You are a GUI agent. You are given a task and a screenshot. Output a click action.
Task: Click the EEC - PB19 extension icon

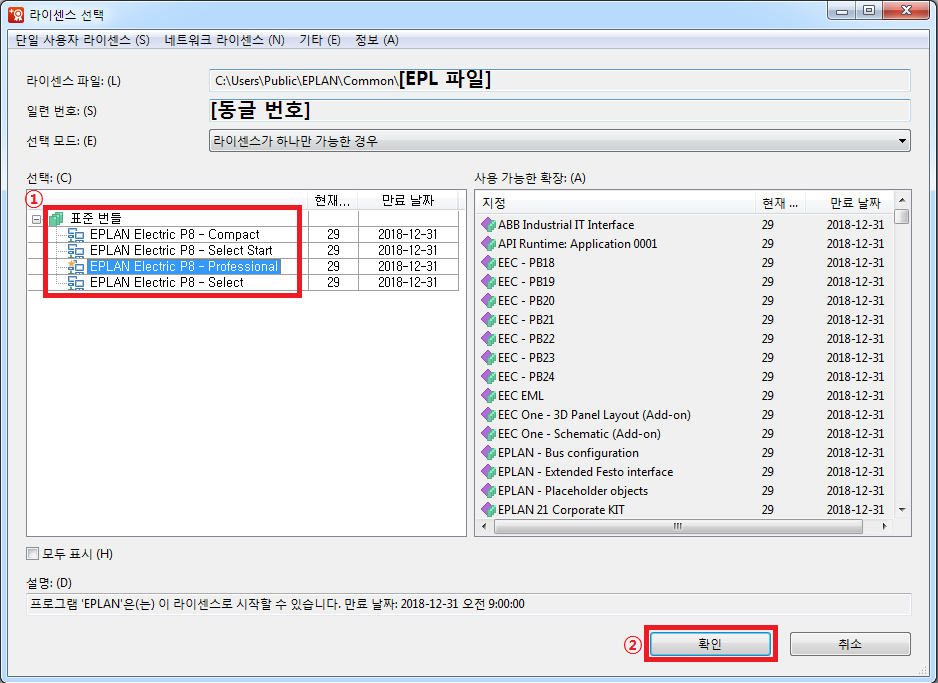488,282
